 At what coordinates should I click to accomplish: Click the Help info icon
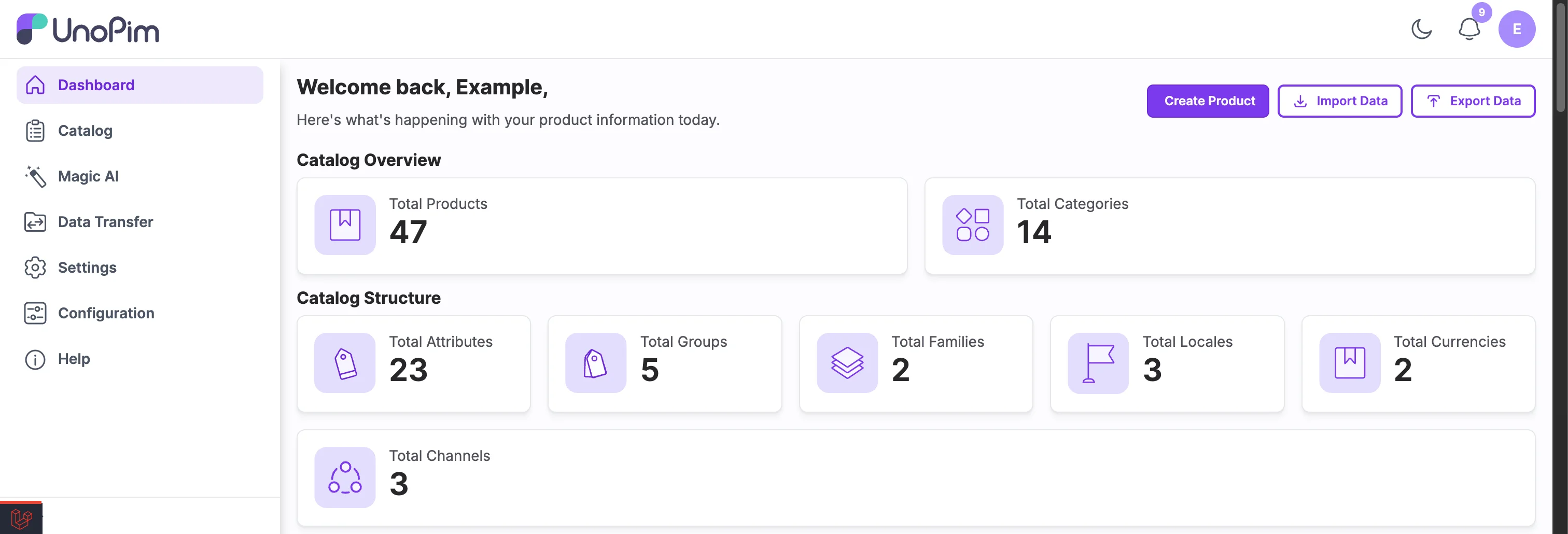35,359
